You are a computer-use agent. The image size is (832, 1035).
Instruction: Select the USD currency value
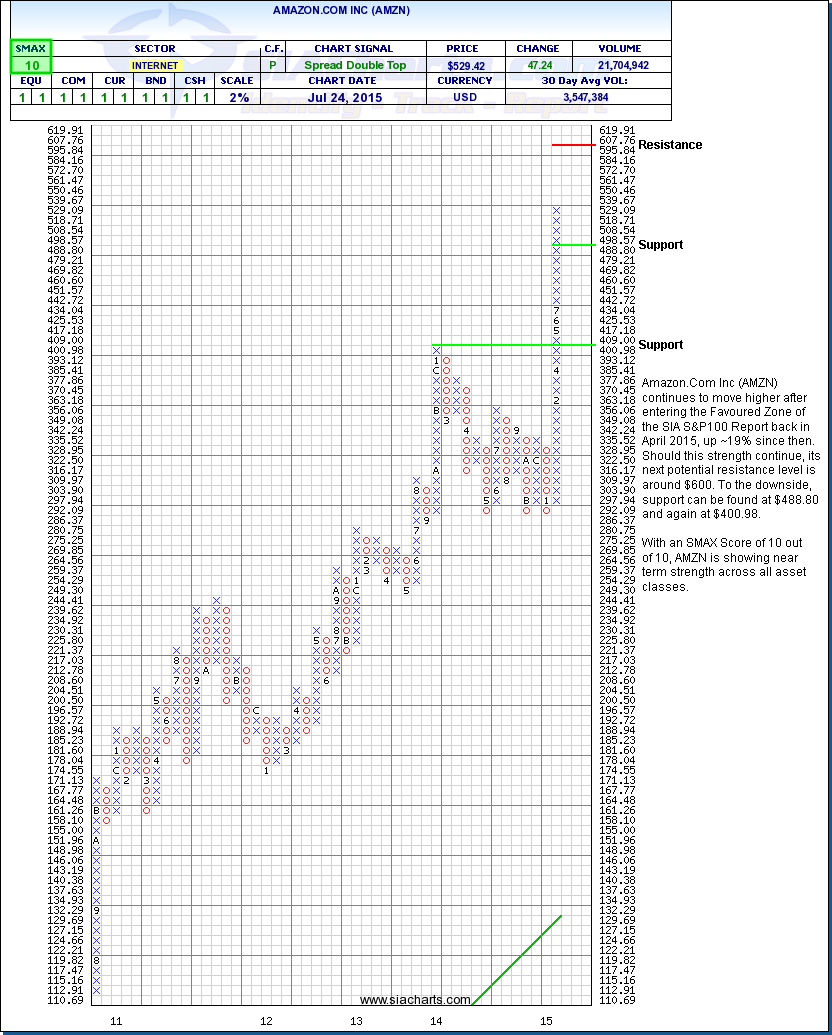[465, 97]
